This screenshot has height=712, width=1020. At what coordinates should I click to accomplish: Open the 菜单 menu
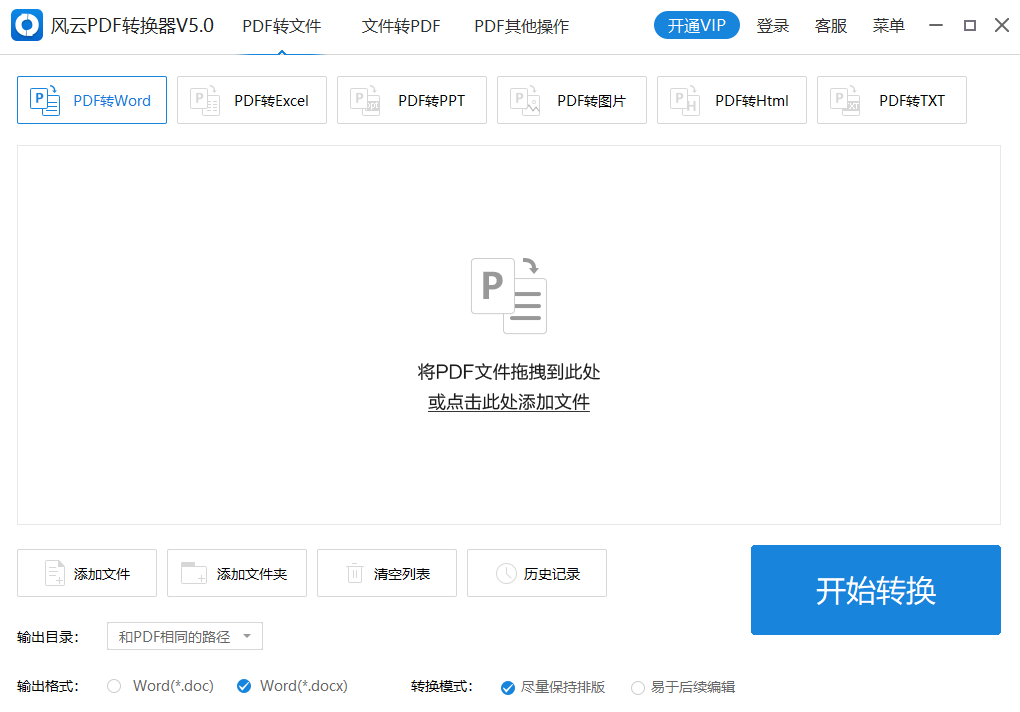889,26
